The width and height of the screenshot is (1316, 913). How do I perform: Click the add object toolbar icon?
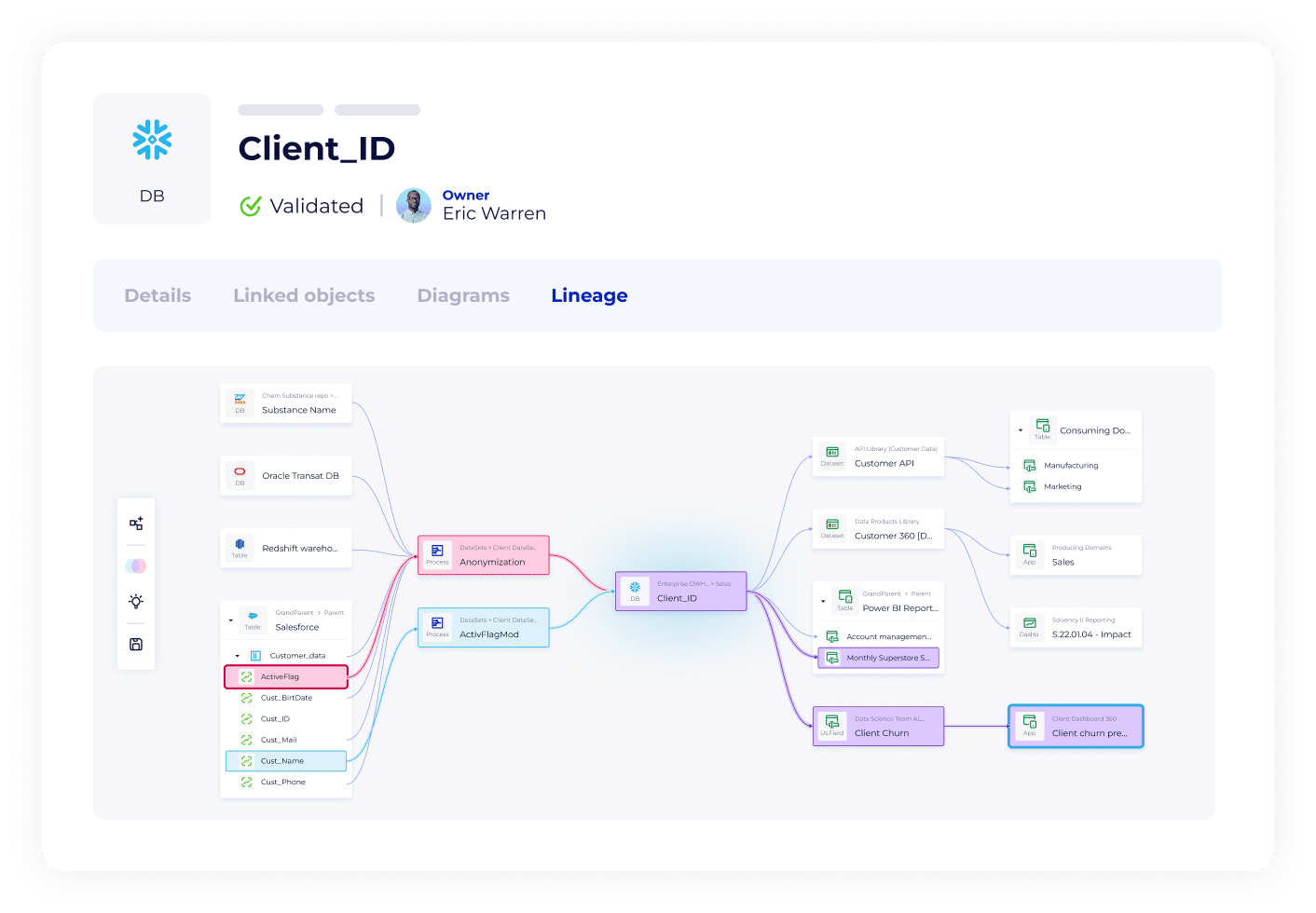pyautogui.click(x=136, y=524)
